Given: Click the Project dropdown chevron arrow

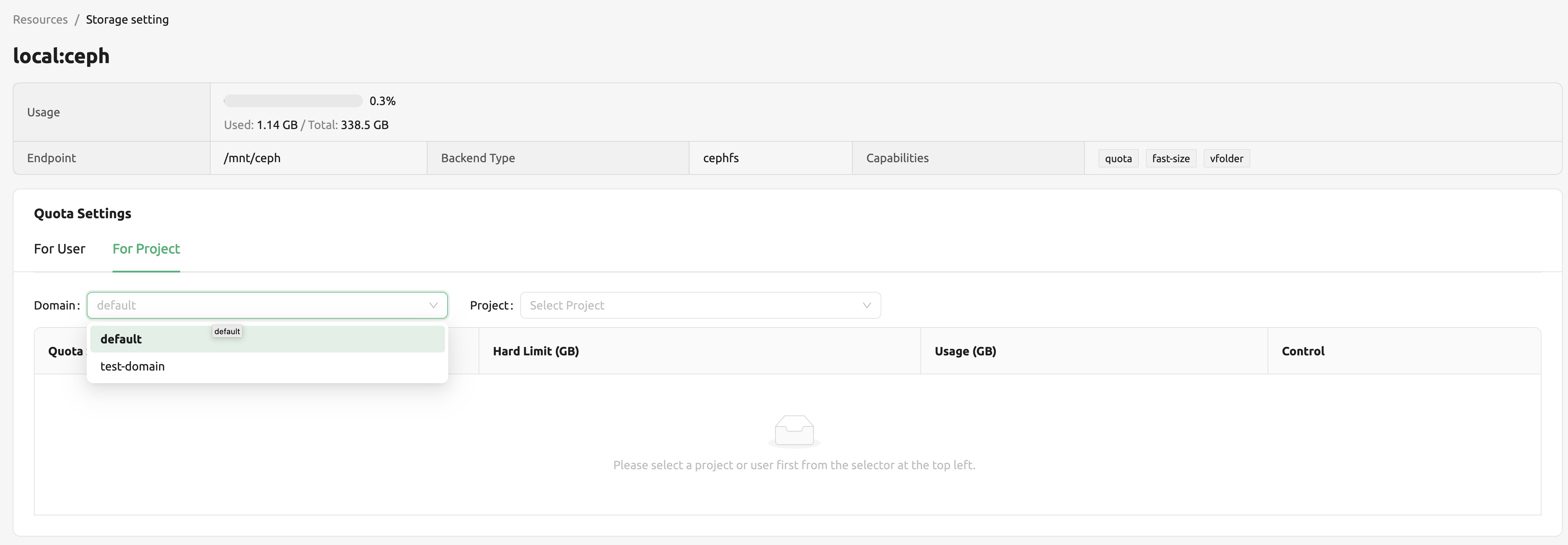Looking at the screenshot, I should [x=867, y=305].
